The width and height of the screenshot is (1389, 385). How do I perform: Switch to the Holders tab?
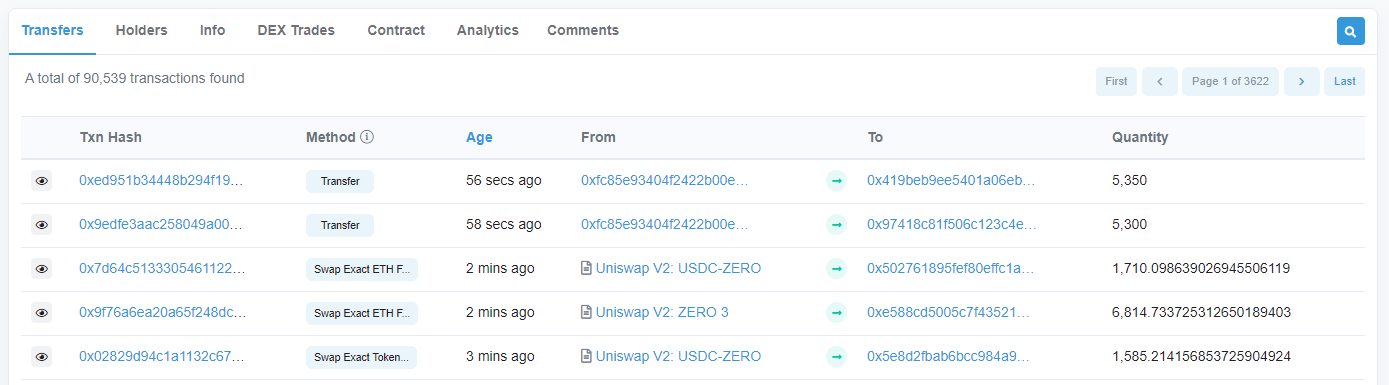pyautogui.click(x=142, y=30)
